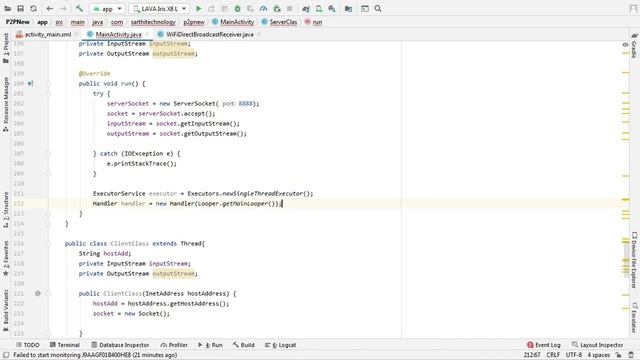Click the Search Everywhere magnifier icon
The height and width of the screenshot is (360, 640).
point(378,9)
